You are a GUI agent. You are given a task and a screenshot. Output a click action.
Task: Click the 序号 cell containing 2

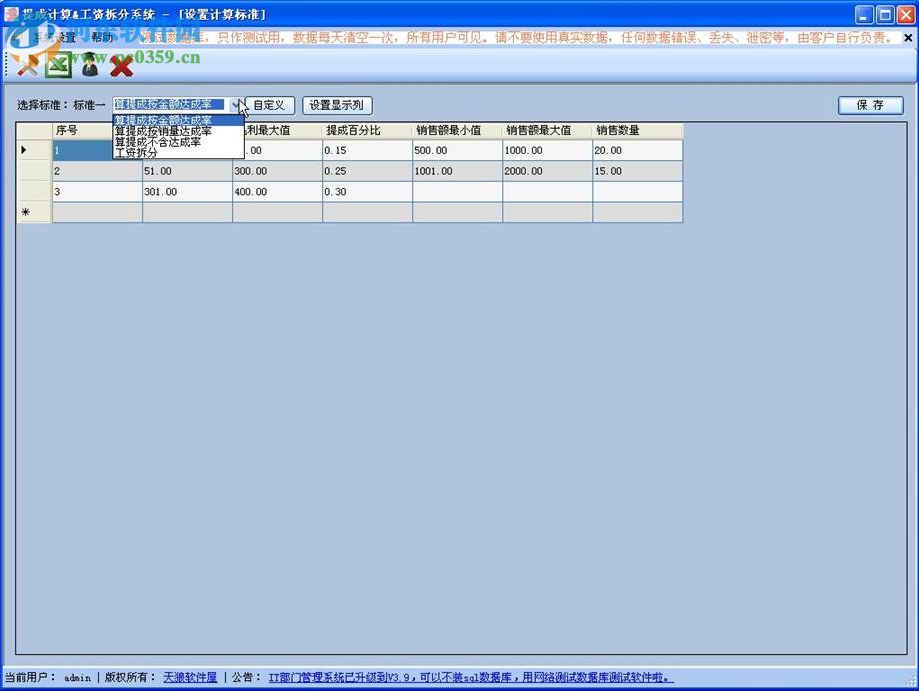point(97,171)
